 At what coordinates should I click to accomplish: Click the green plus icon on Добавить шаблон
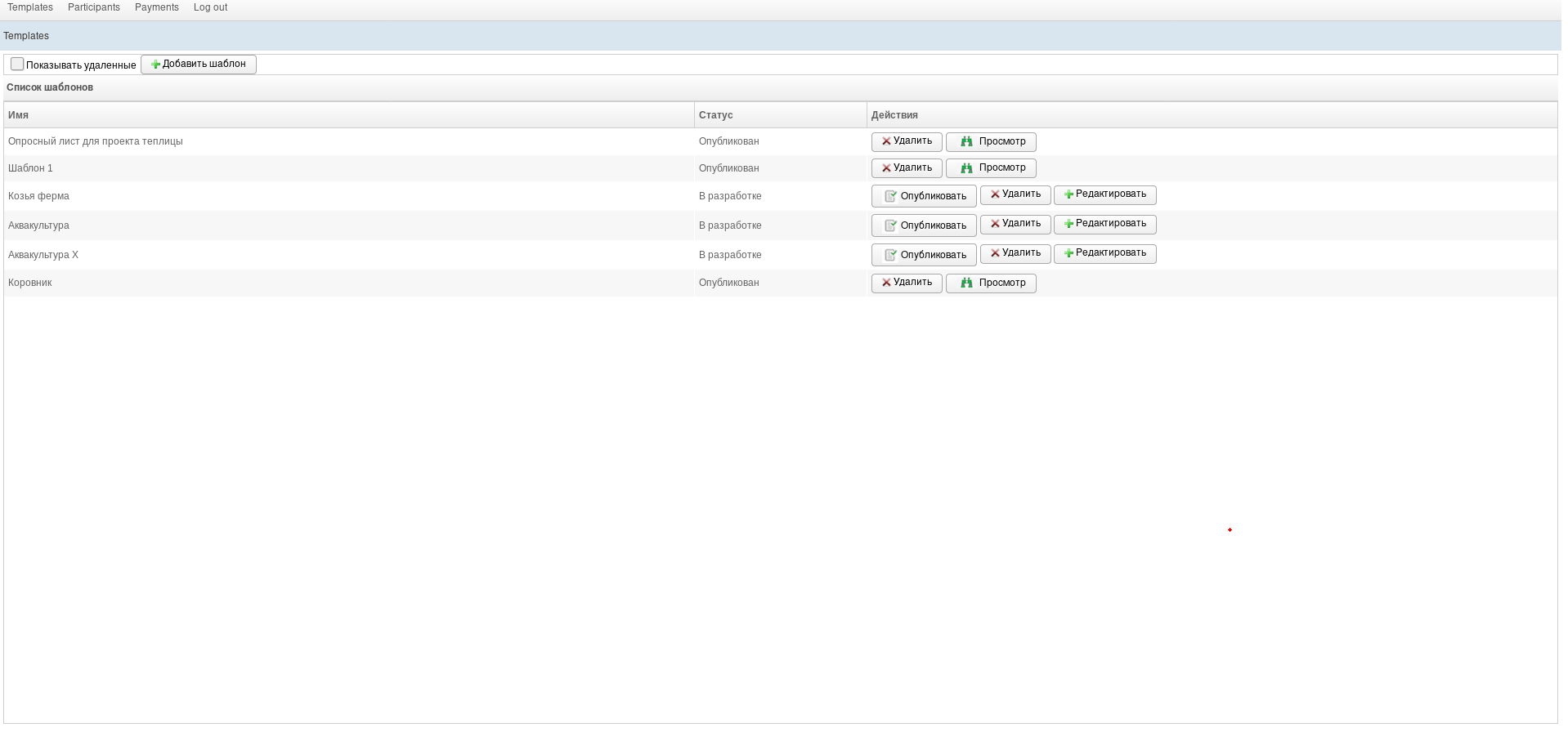155,65
